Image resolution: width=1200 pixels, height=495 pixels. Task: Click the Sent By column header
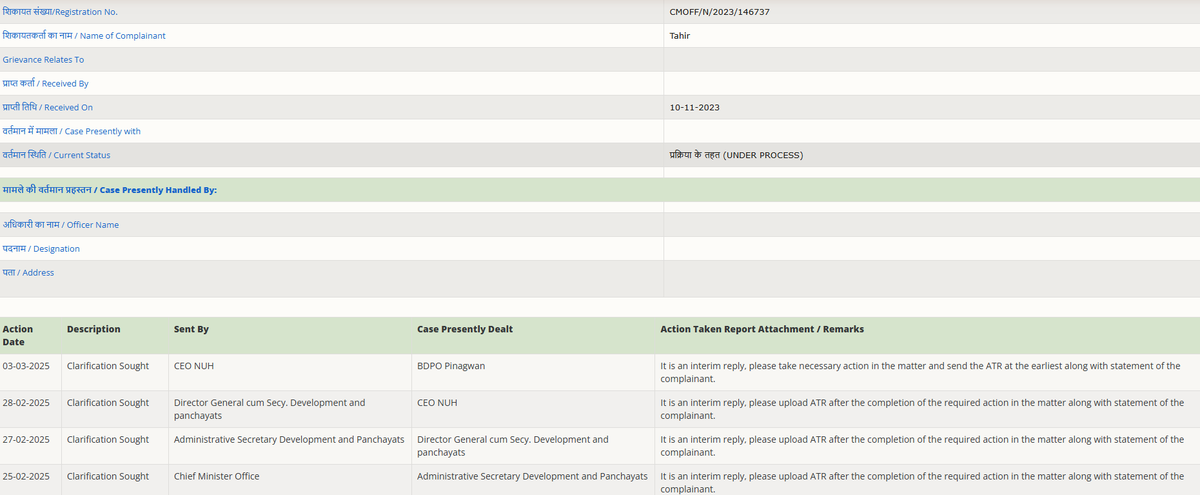(x=191, y=329)
